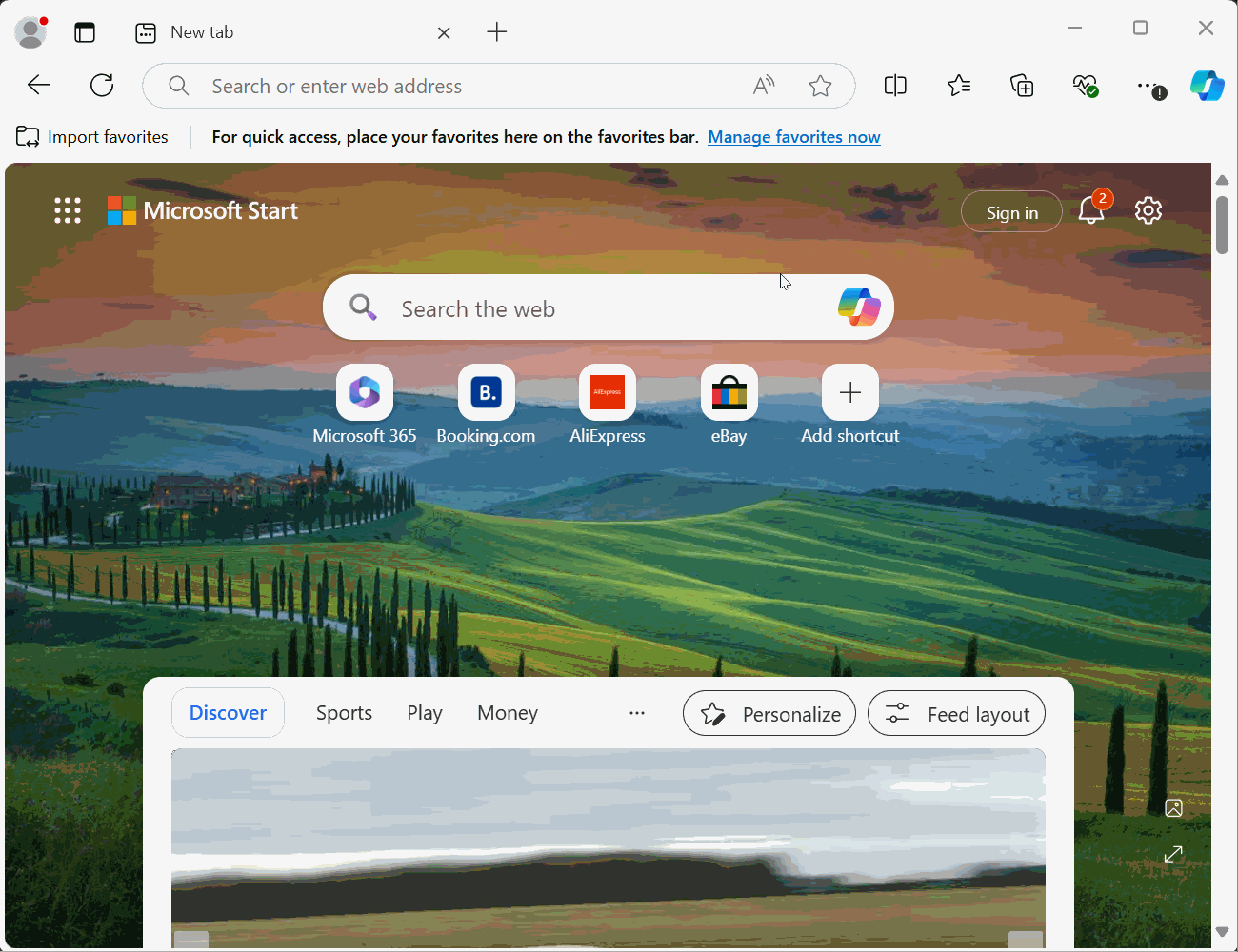
Task: Switch to the Play tab
Action: [x=425, y=713]
